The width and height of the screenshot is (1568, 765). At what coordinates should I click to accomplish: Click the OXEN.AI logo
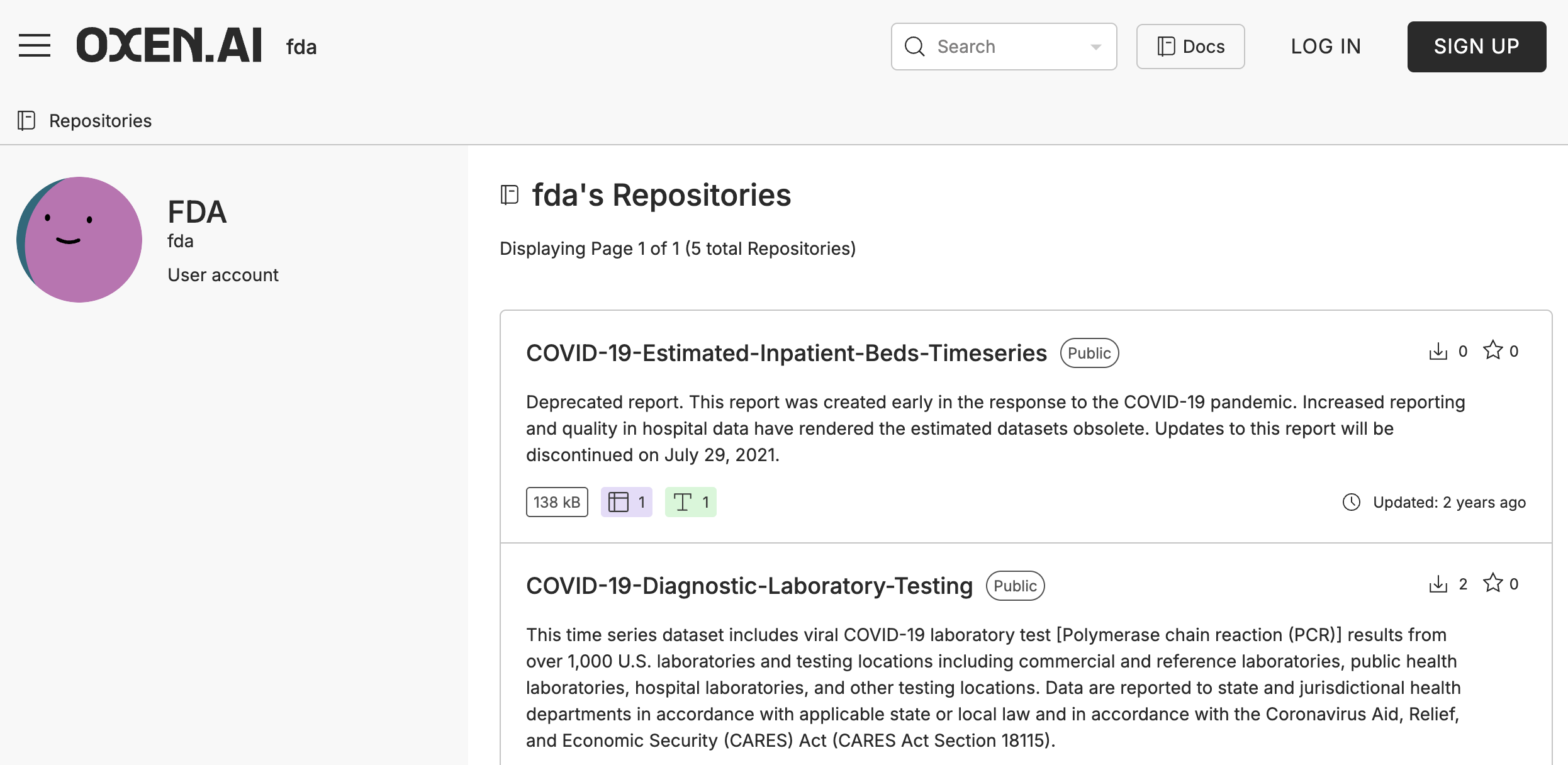(x=169, y=45)
